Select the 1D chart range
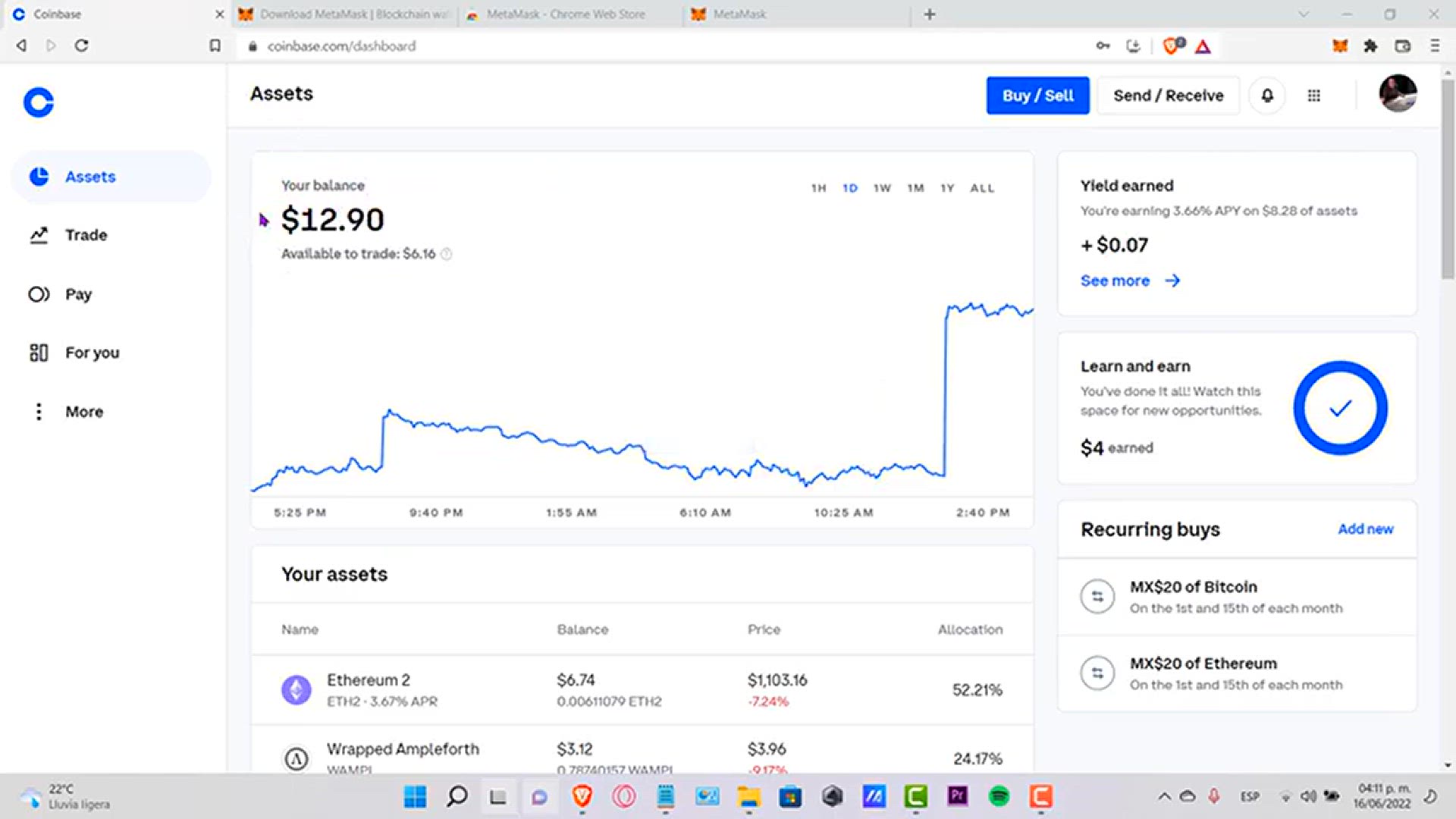The width and height of the screenshot is (1456, 819). (850, 188)
